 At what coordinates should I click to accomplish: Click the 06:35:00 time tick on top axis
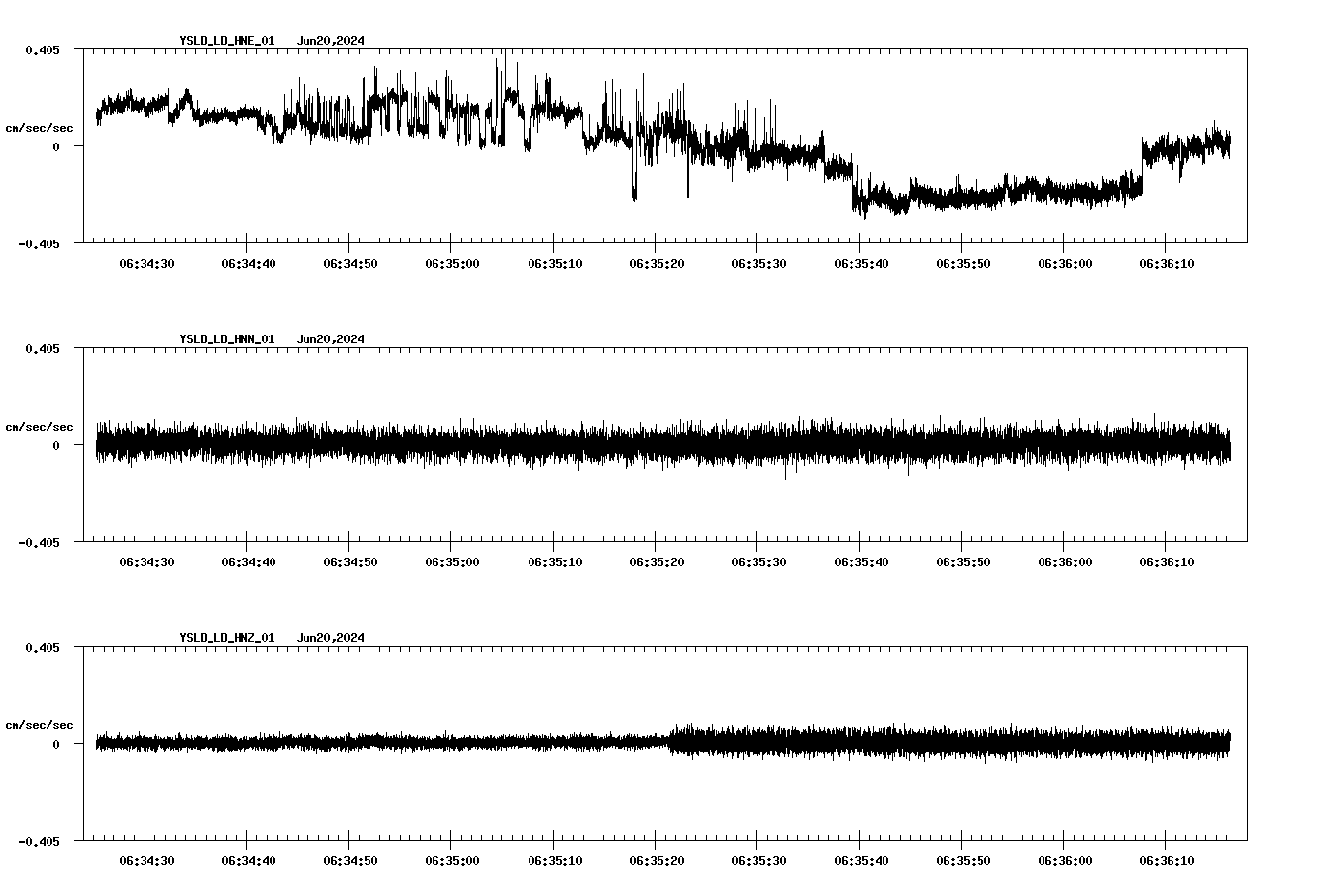(453, 261)
